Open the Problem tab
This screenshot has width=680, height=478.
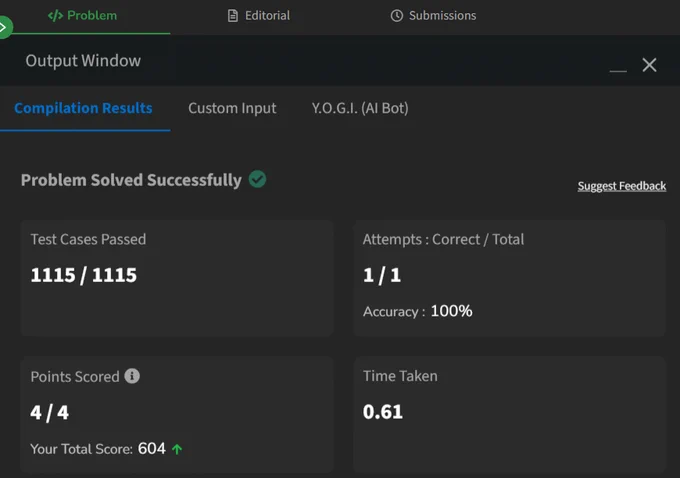click(x=82, y=16)
